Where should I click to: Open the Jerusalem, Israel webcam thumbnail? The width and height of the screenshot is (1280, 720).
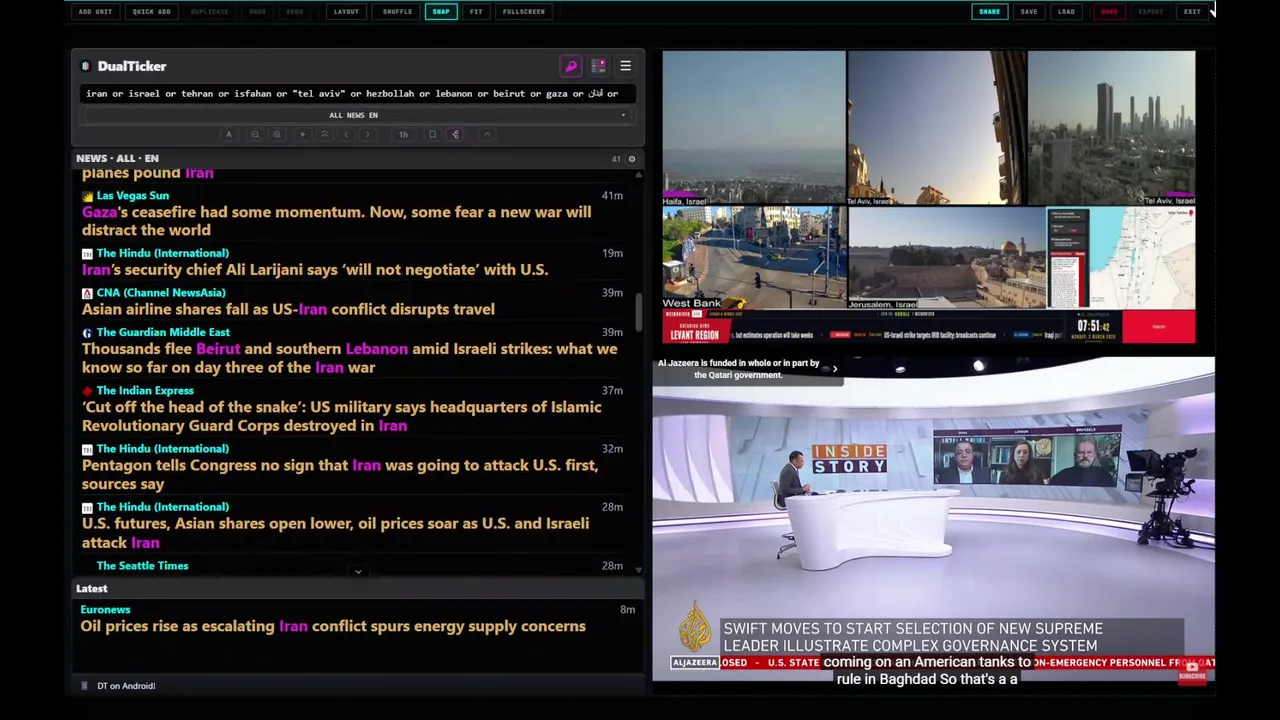(x=946, y=259)
